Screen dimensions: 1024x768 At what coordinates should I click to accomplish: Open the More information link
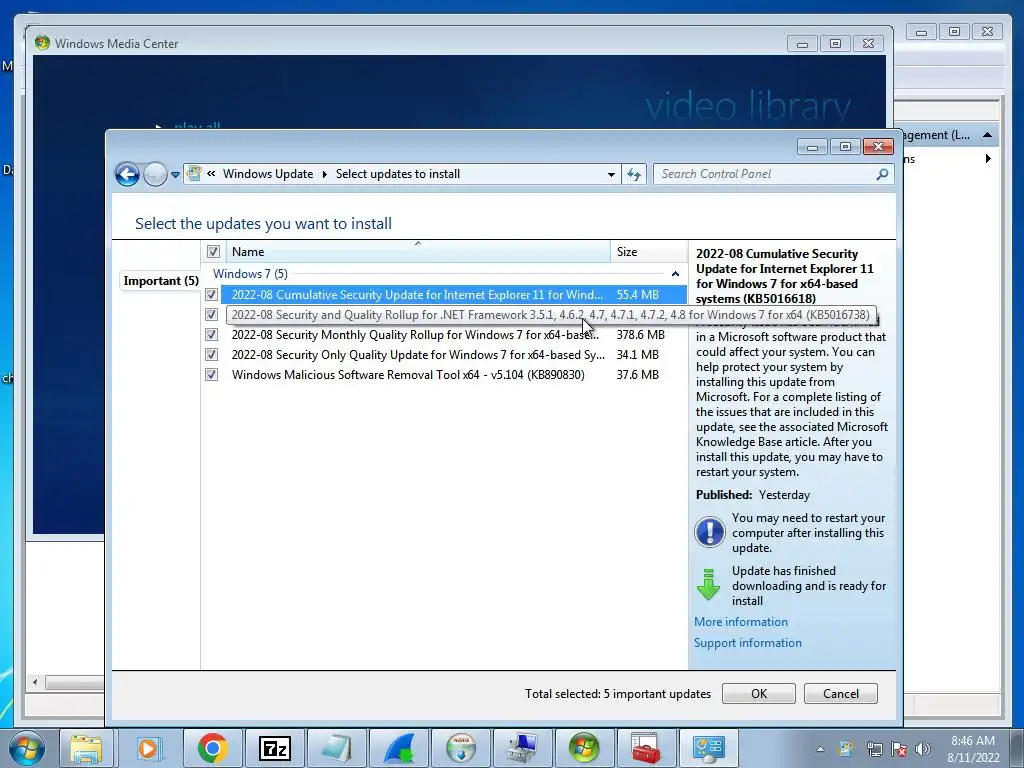(x=741, y=622)
